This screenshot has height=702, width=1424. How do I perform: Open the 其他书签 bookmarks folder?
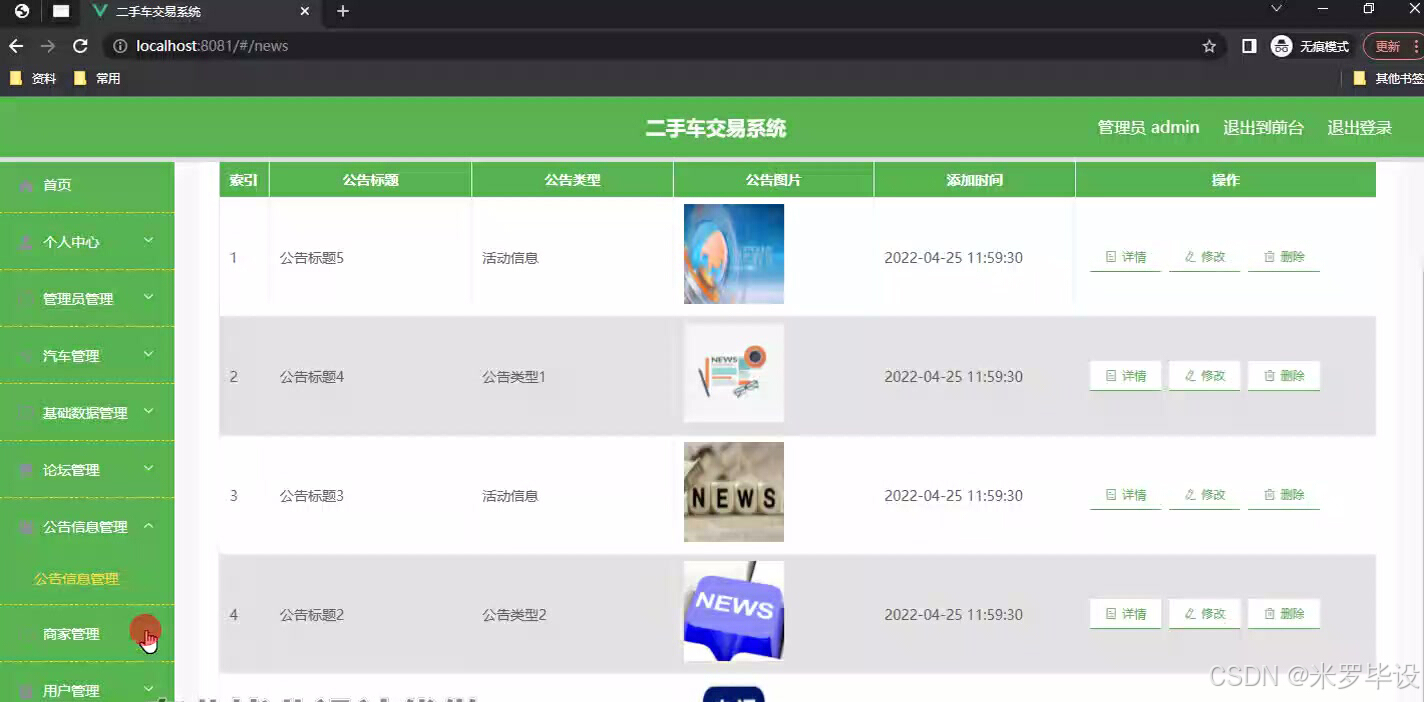click(1388, 78)
